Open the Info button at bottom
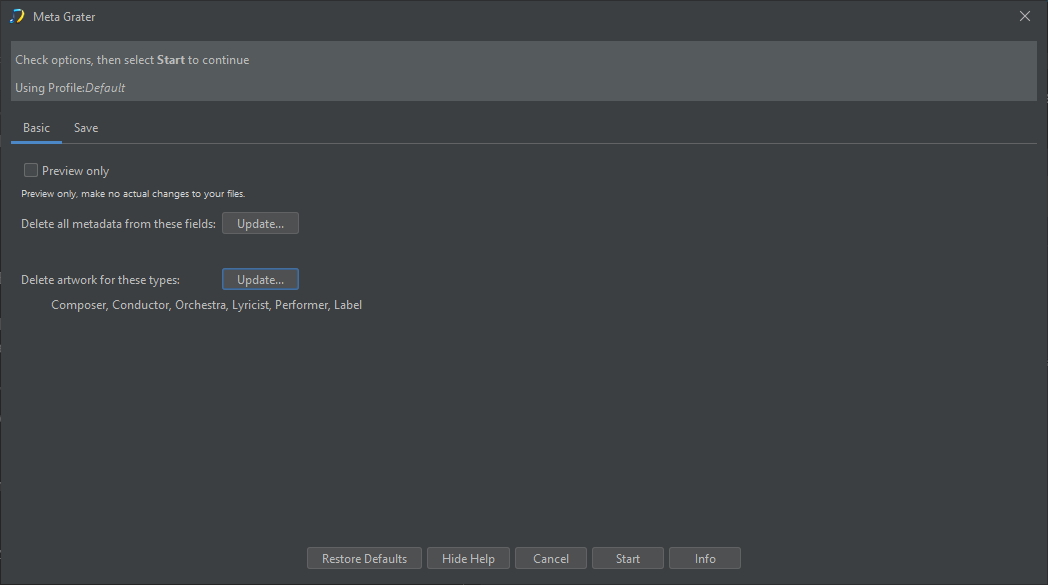1048x585 pixels. pyautogui.click(x=705, y=558)
